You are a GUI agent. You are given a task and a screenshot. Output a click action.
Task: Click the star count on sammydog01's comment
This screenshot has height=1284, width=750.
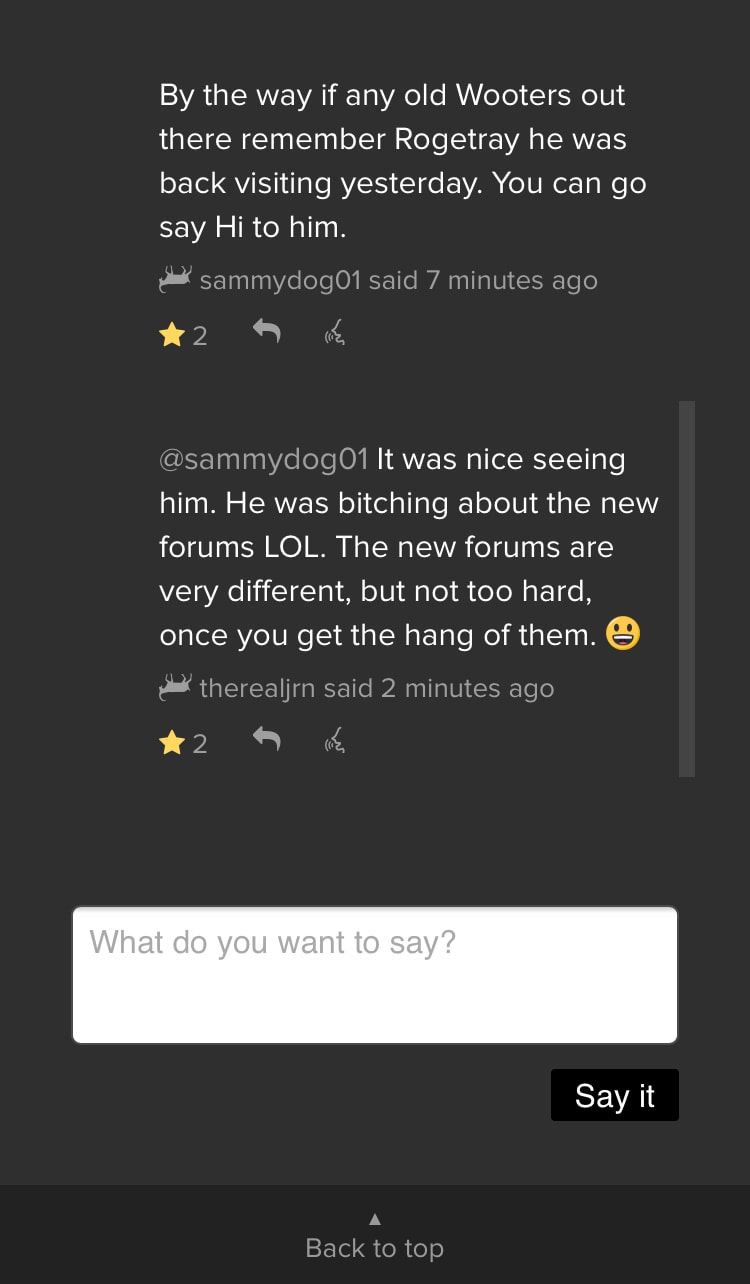(x=200, y=336)
